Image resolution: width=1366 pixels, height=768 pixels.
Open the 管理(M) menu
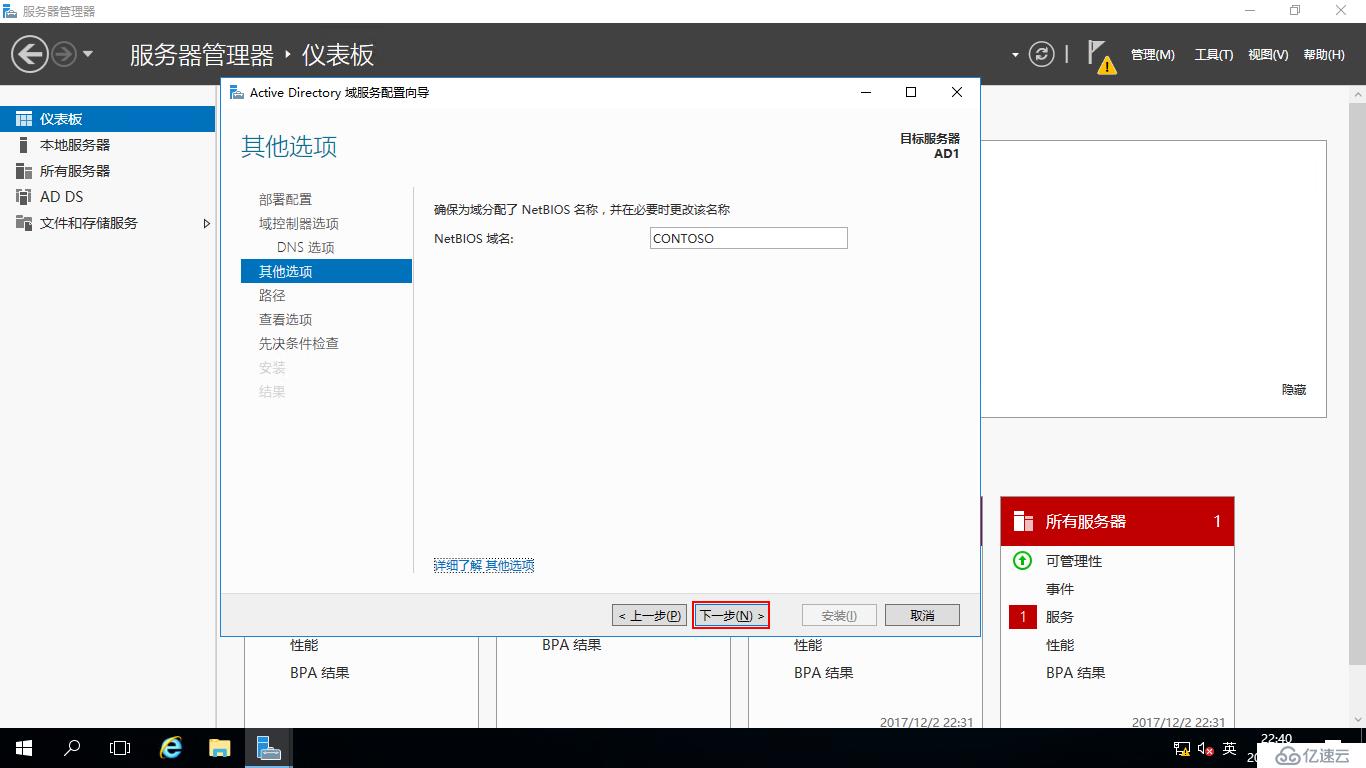[x=1152, y=55]
